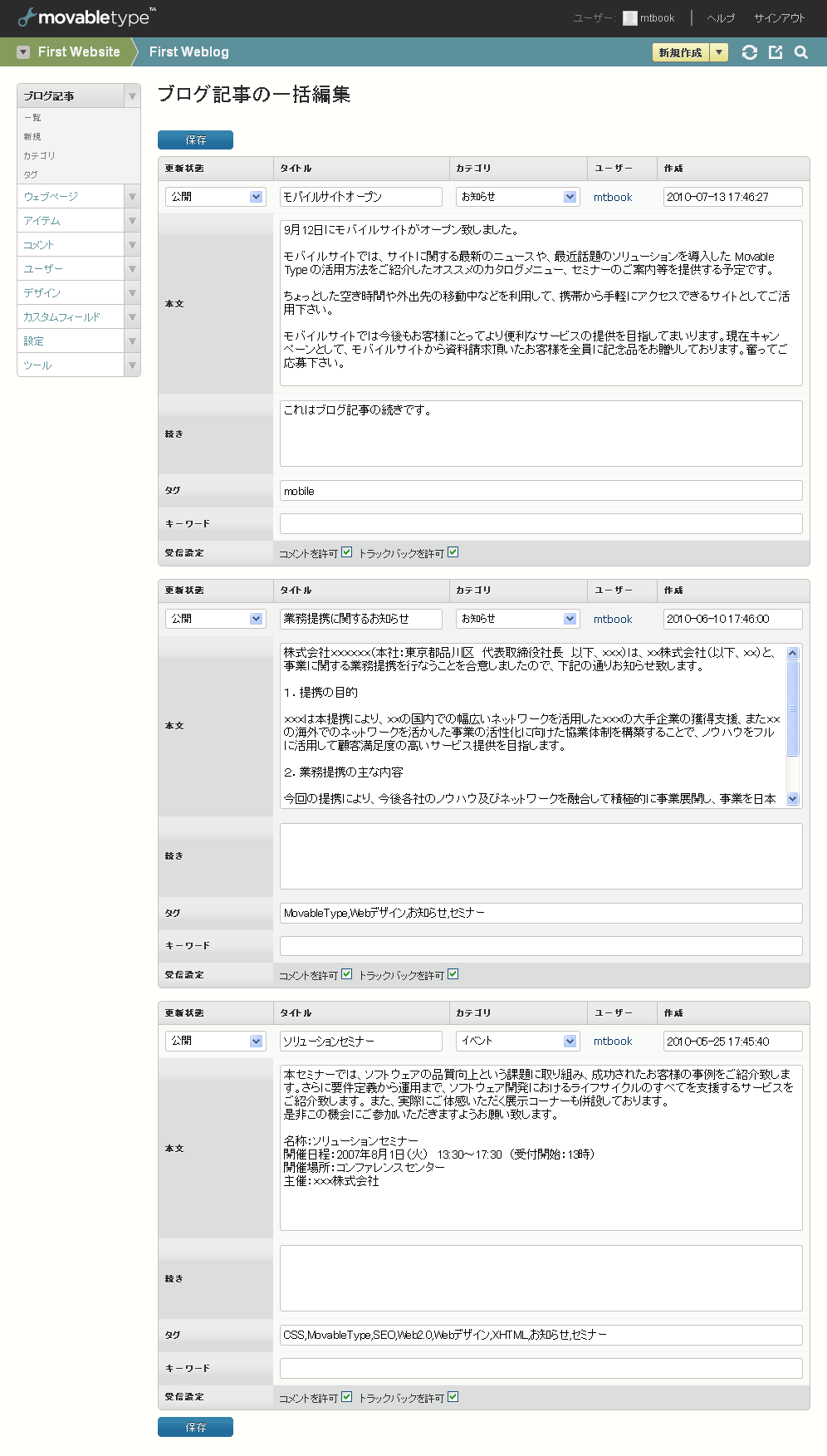Open the デザイン sidebar menu
The width and height of the screenshot is (827, 1456).
click(42, 293)
